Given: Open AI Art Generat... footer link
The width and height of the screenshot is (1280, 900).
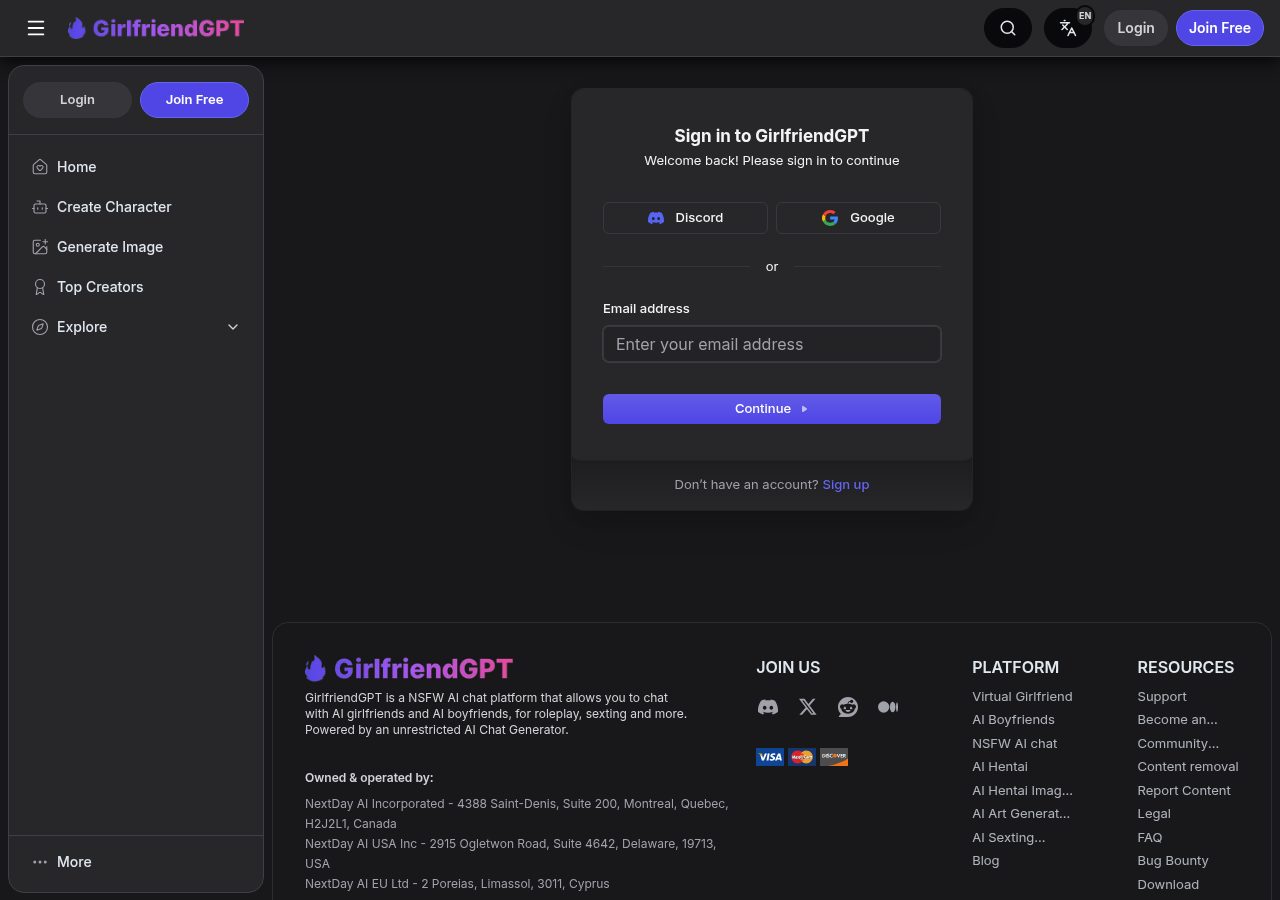Looking at the screenshot, I should point(1021,814).
